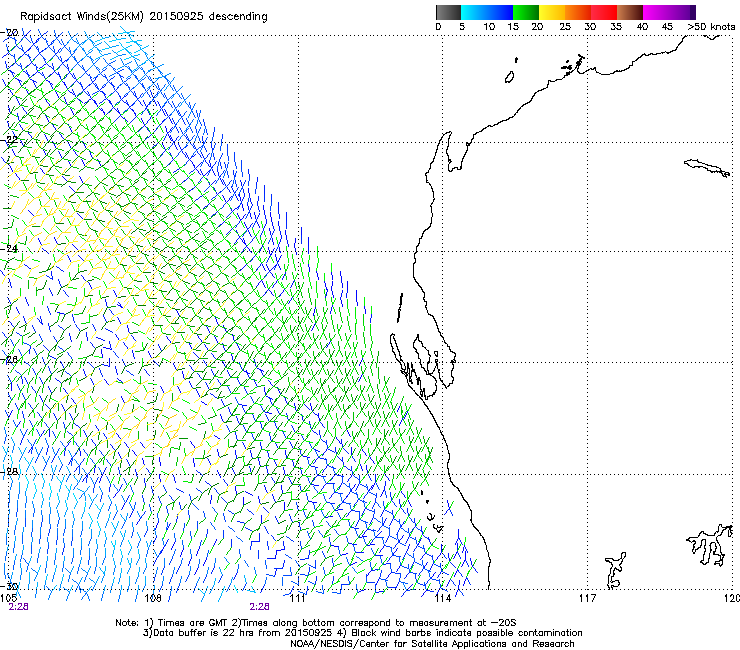Click the legend number '10'

(x=489, y=27)
